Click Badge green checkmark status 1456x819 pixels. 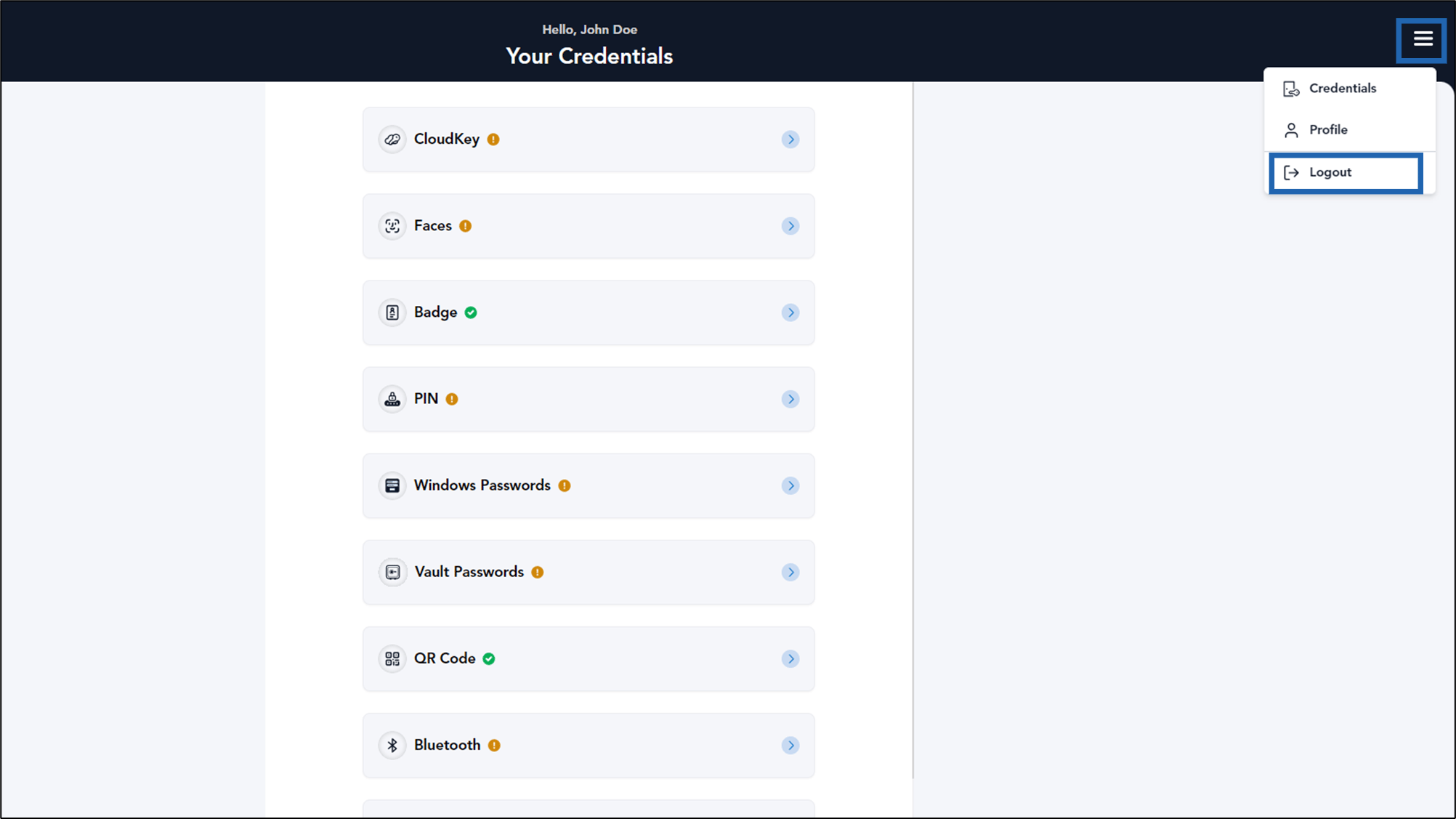[x=471, y=312]
